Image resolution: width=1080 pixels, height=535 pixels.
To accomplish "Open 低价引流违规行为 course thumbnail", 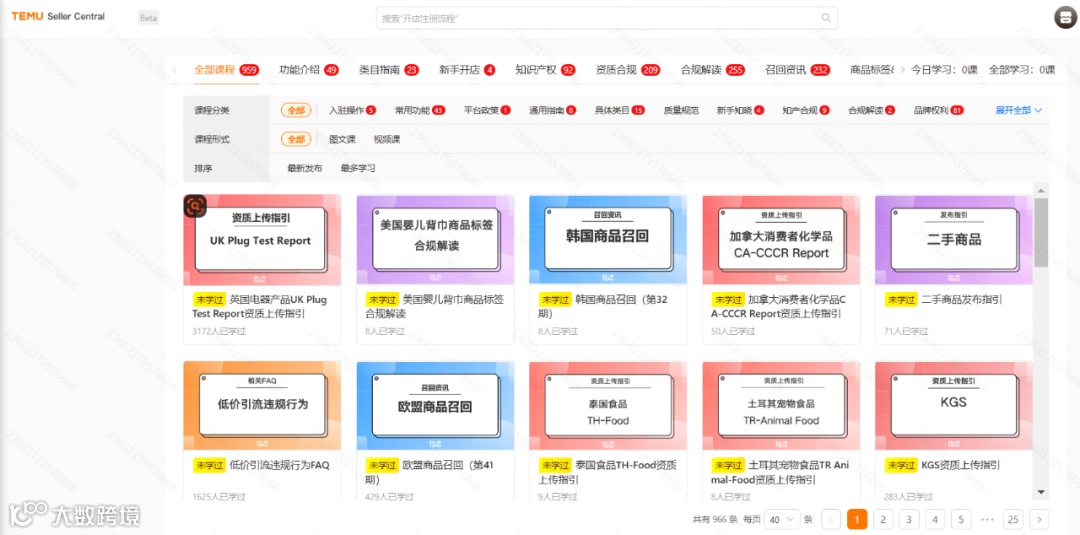I will 262,406.
